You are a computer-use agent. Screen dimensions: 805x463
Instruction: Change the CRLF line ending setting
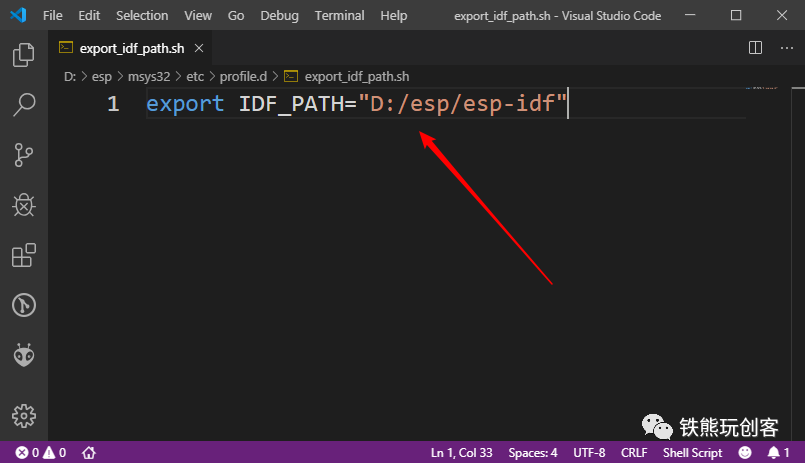(x=634, y=453)
